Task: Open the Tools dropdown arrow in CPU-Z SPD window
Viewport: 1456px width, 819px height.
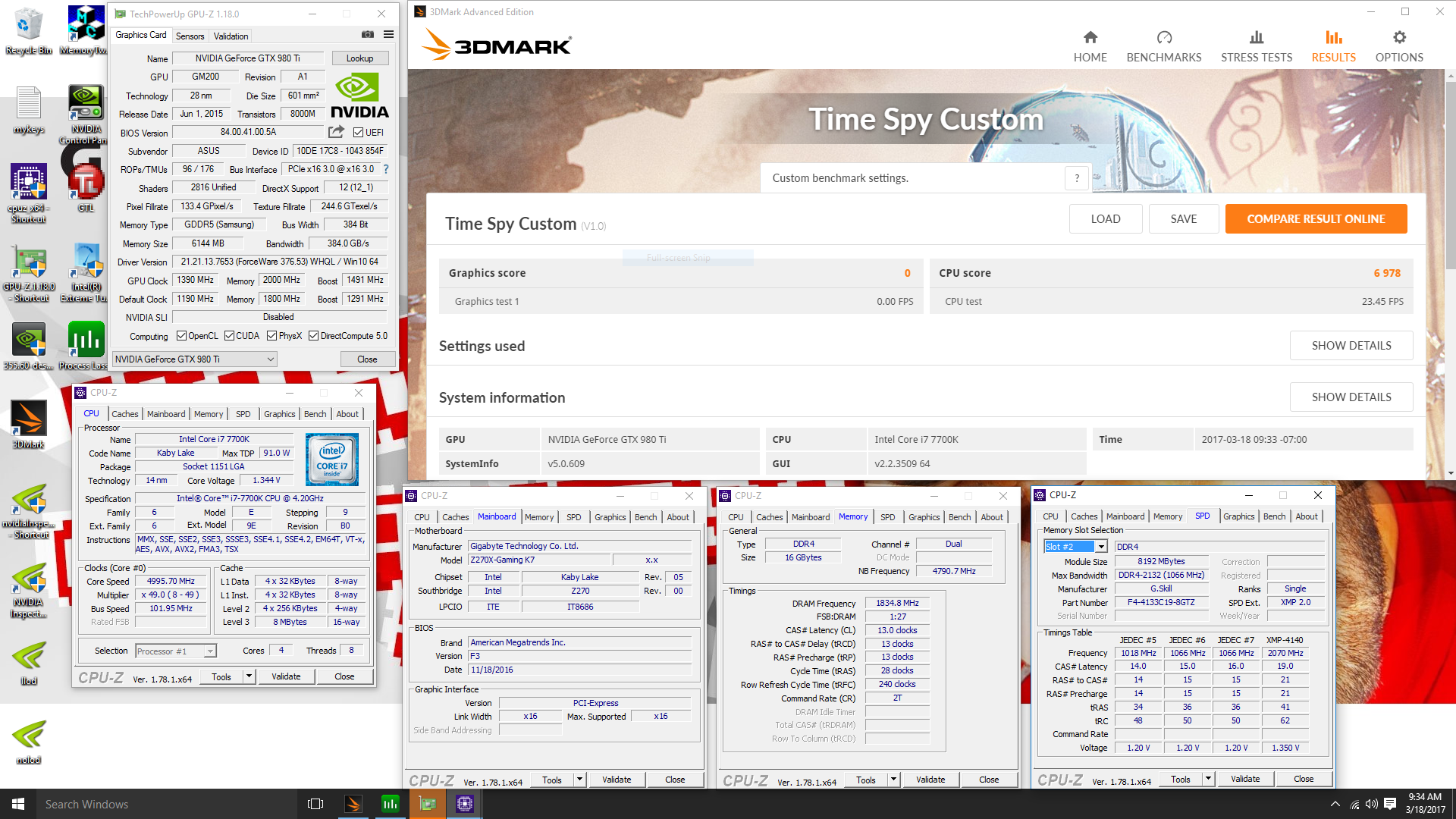Action: [x=1208, y=780]
